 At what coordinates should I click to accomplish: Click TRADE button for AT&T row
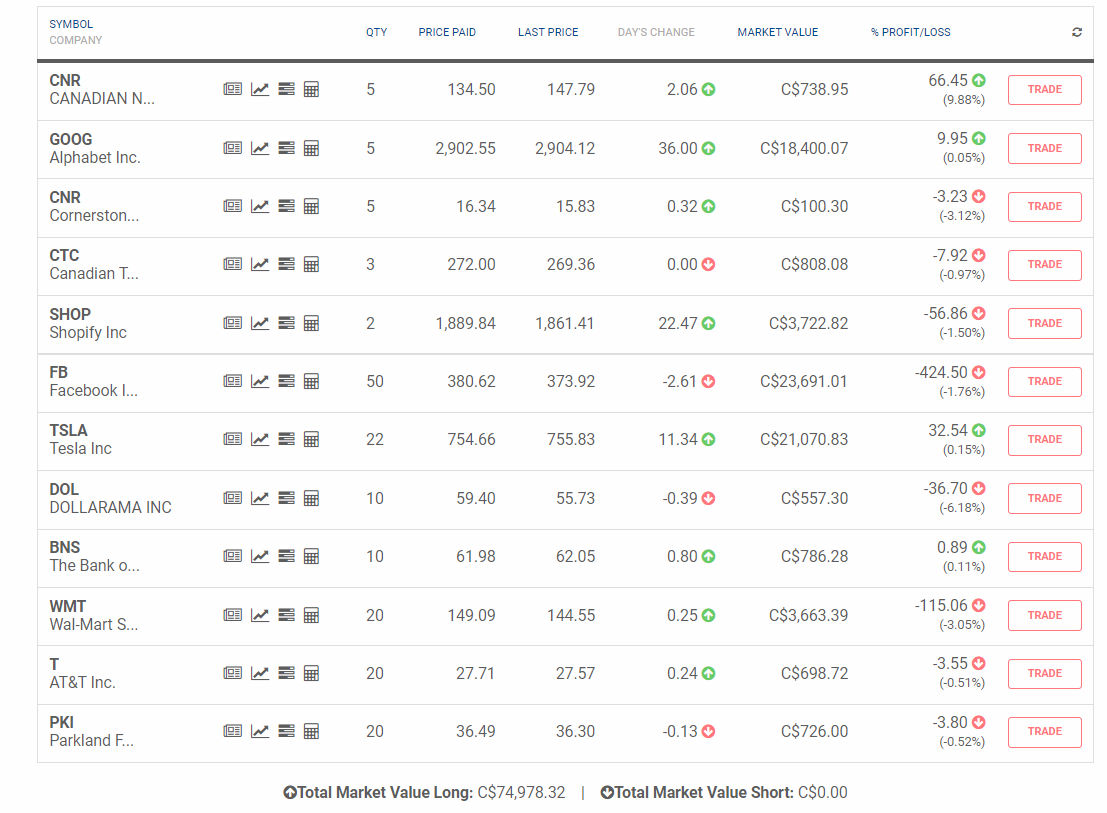coord(1044,673)
